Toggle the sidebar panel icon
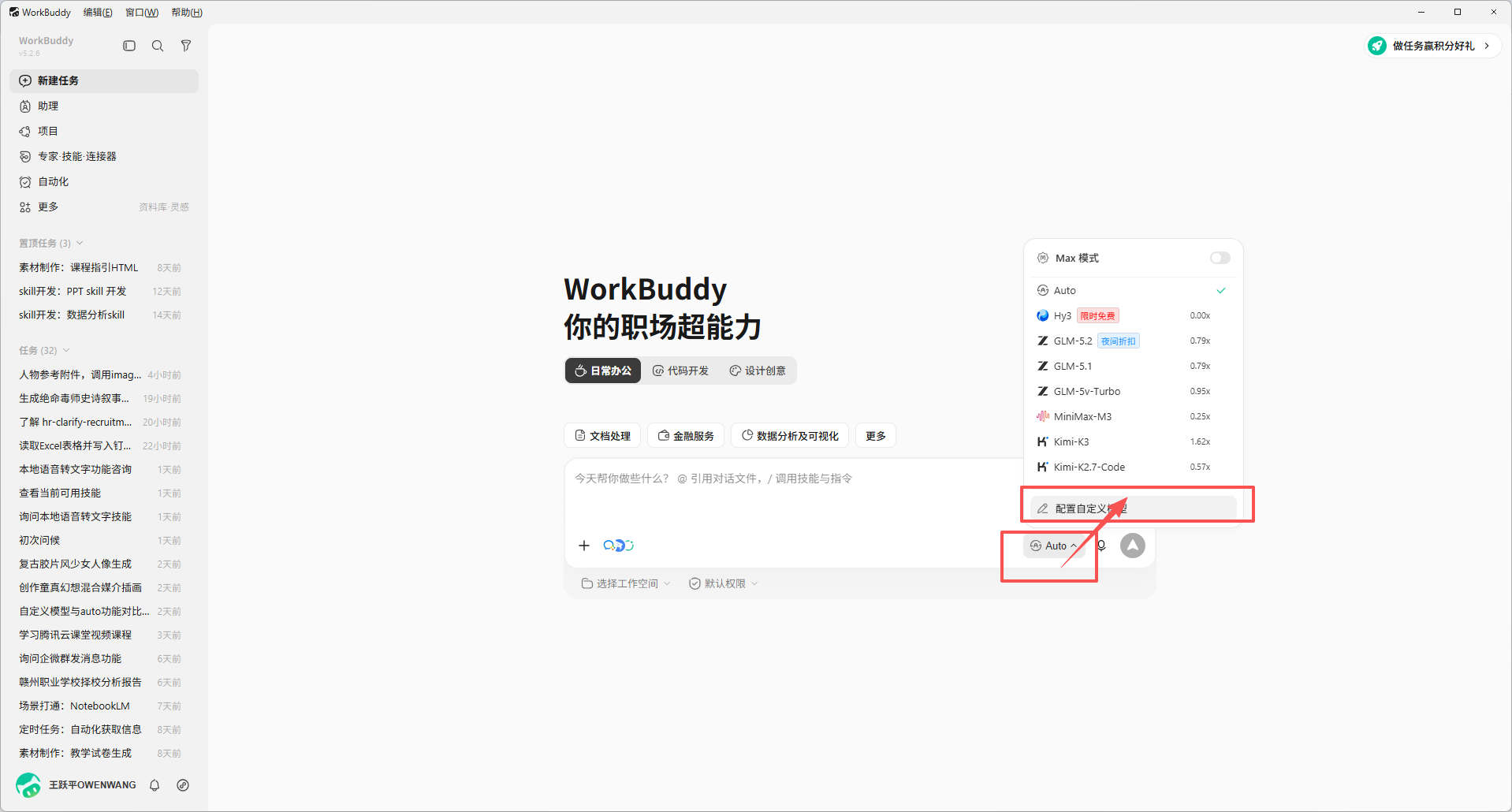 click(129, 46)
